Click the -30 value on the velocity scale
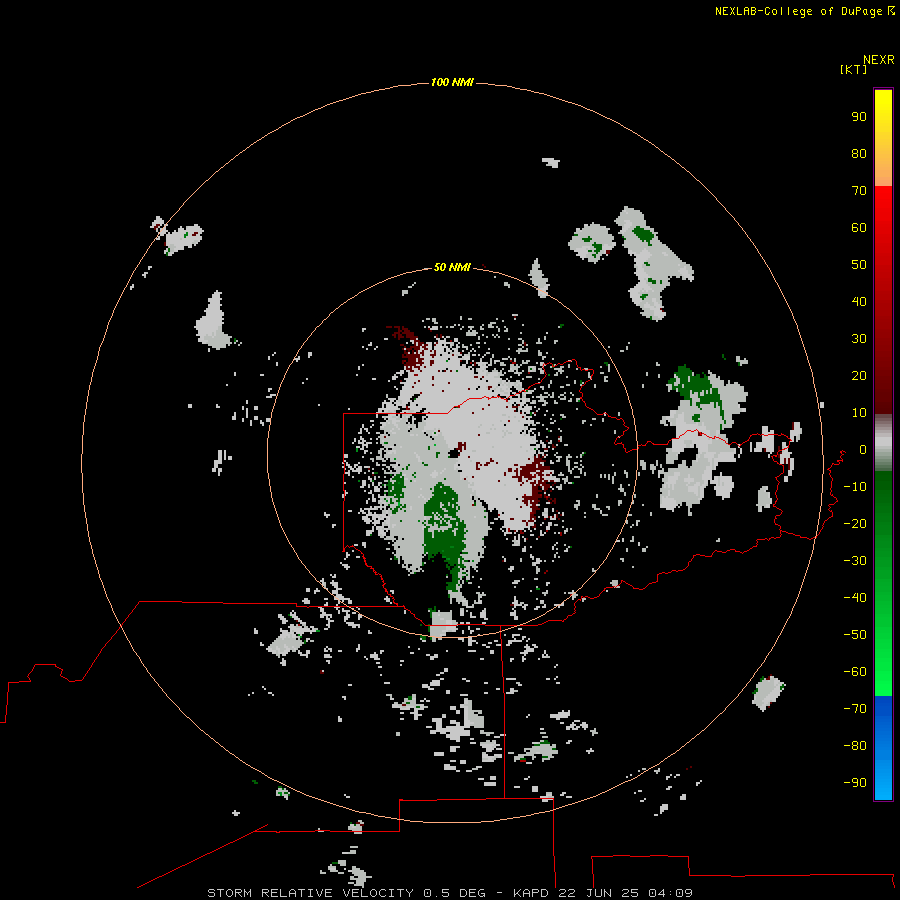 point(855,561)
